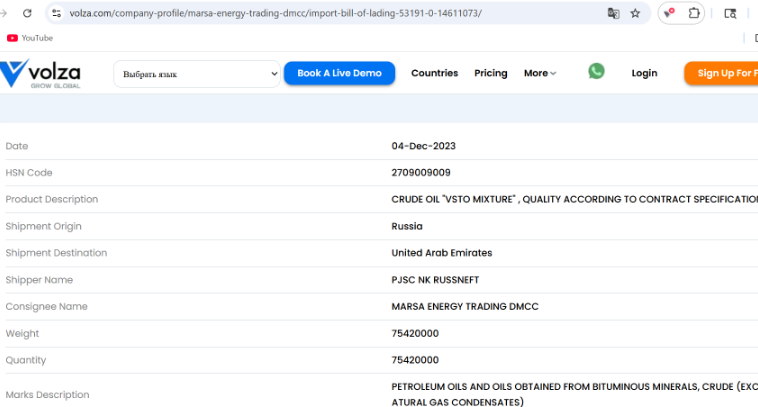
Task: Open the extensions puzzle icon
Action: click(x=694, y=13)
